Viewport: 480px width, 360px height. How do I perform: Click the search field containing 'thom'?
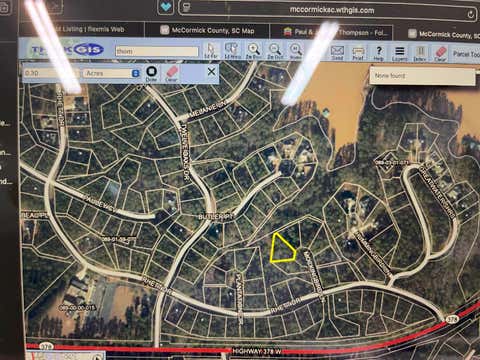click(x=157, y=51)
